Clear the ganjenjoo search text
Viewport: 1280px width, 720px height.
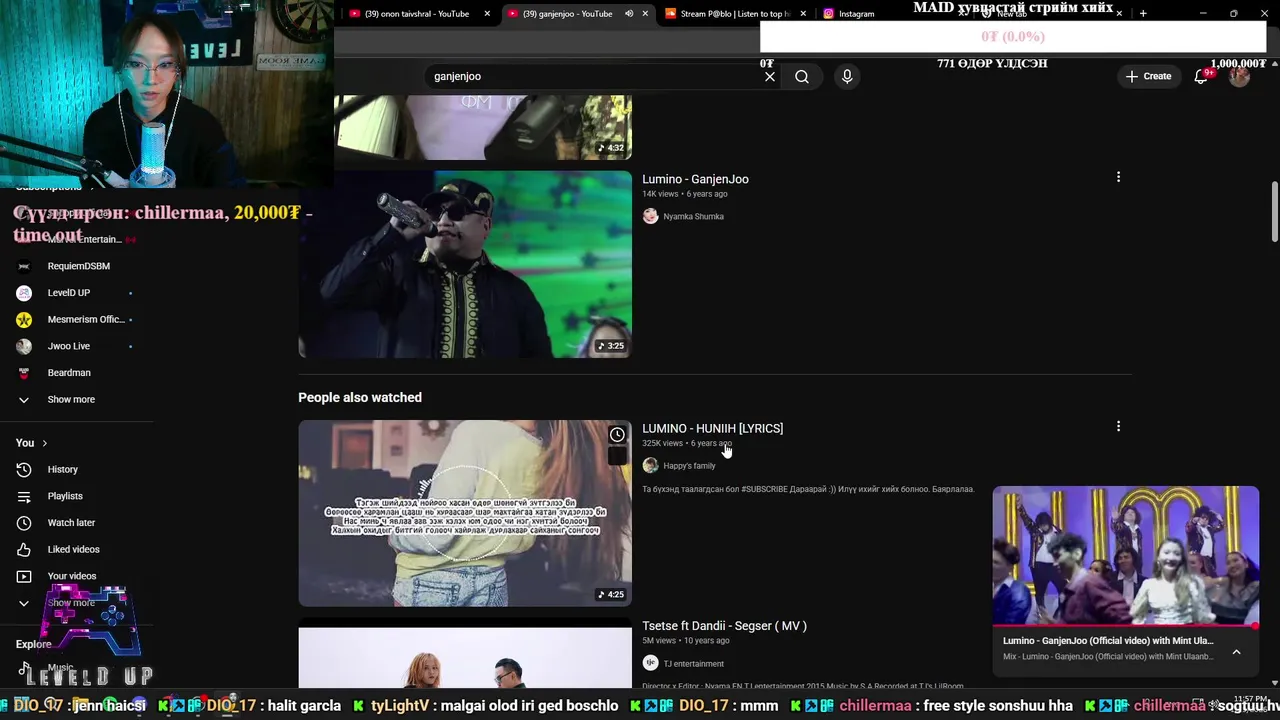pos(770,76)
